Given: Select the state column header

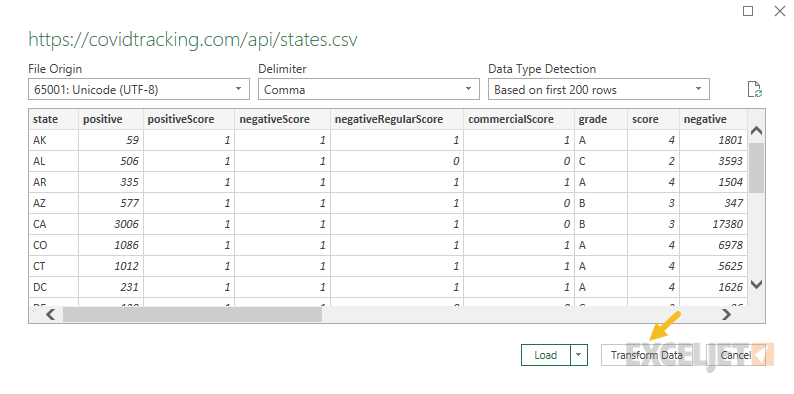Looking at the screenshot, I should coord(54,120).
